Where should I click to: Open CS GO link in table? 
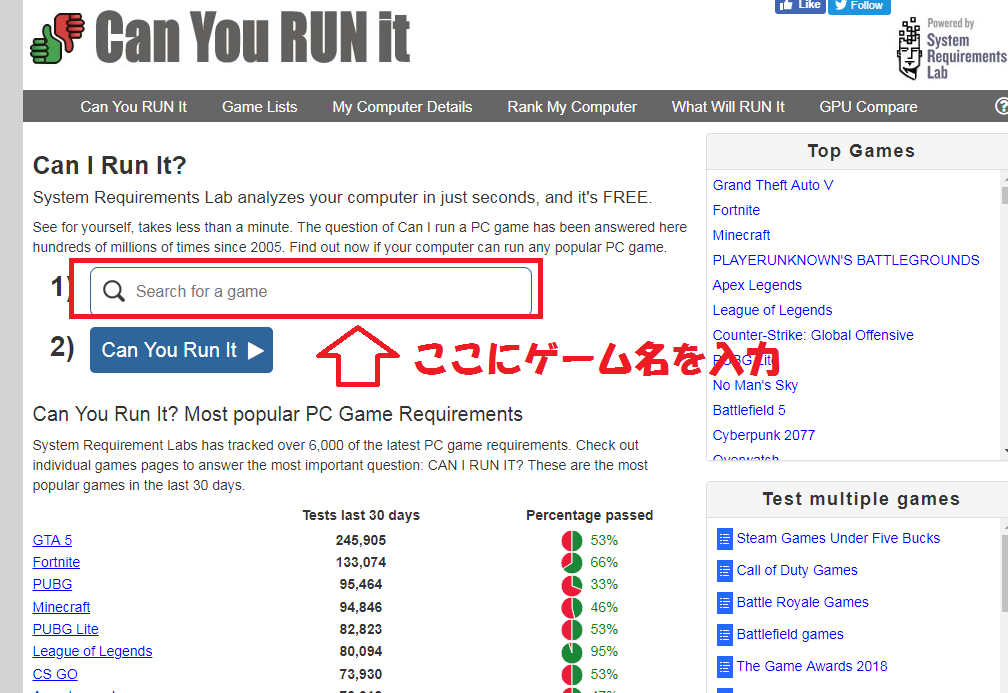click(55, 674)
